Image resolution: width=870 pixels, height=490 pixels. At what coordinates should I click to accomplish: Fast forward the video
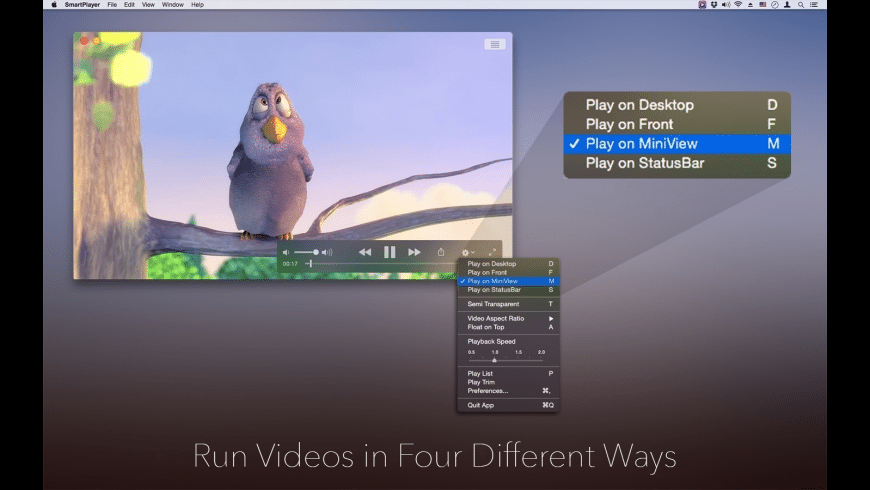pos(414,252)
